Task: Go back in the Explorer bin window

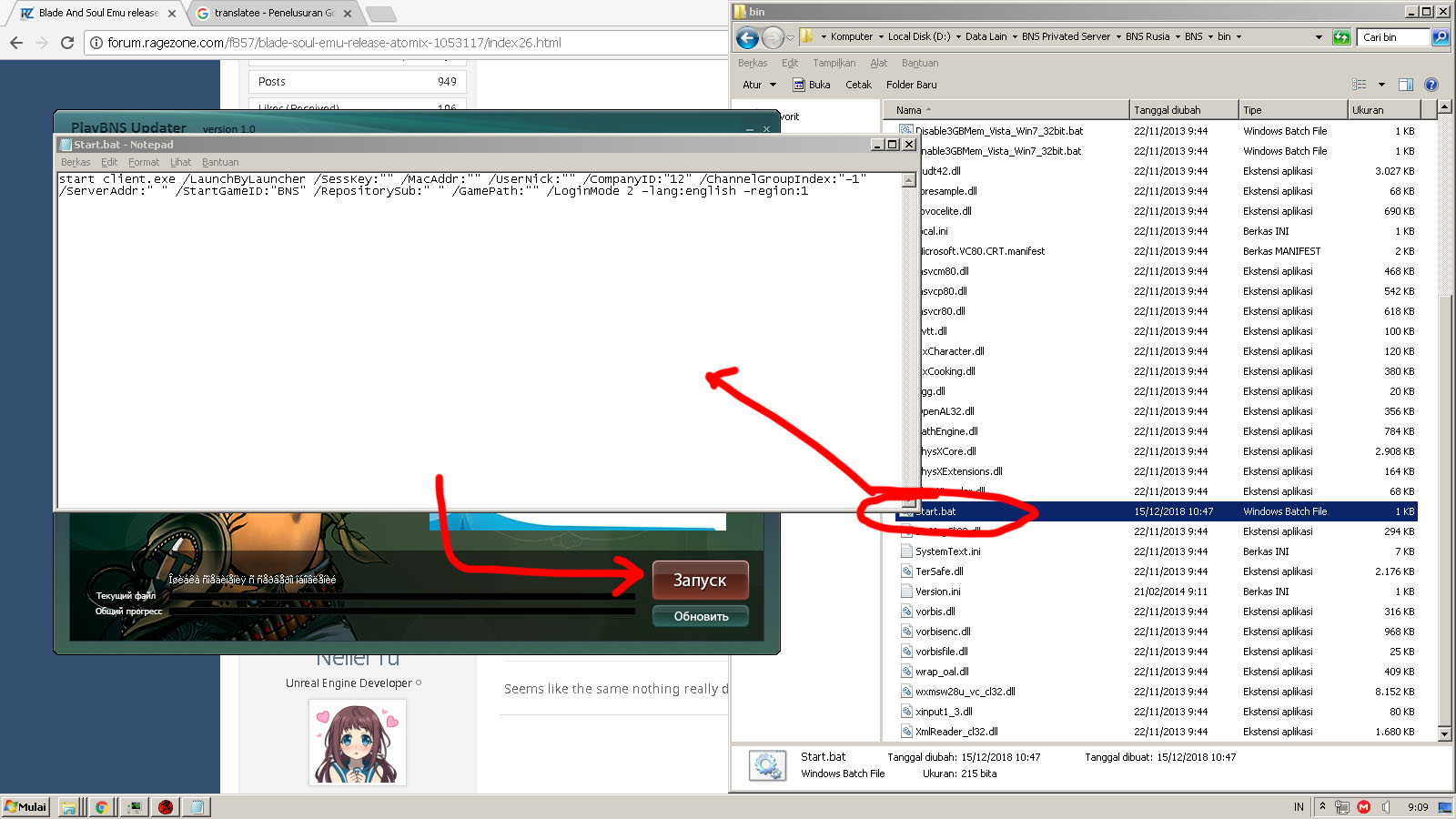Action: click(747, 37)
